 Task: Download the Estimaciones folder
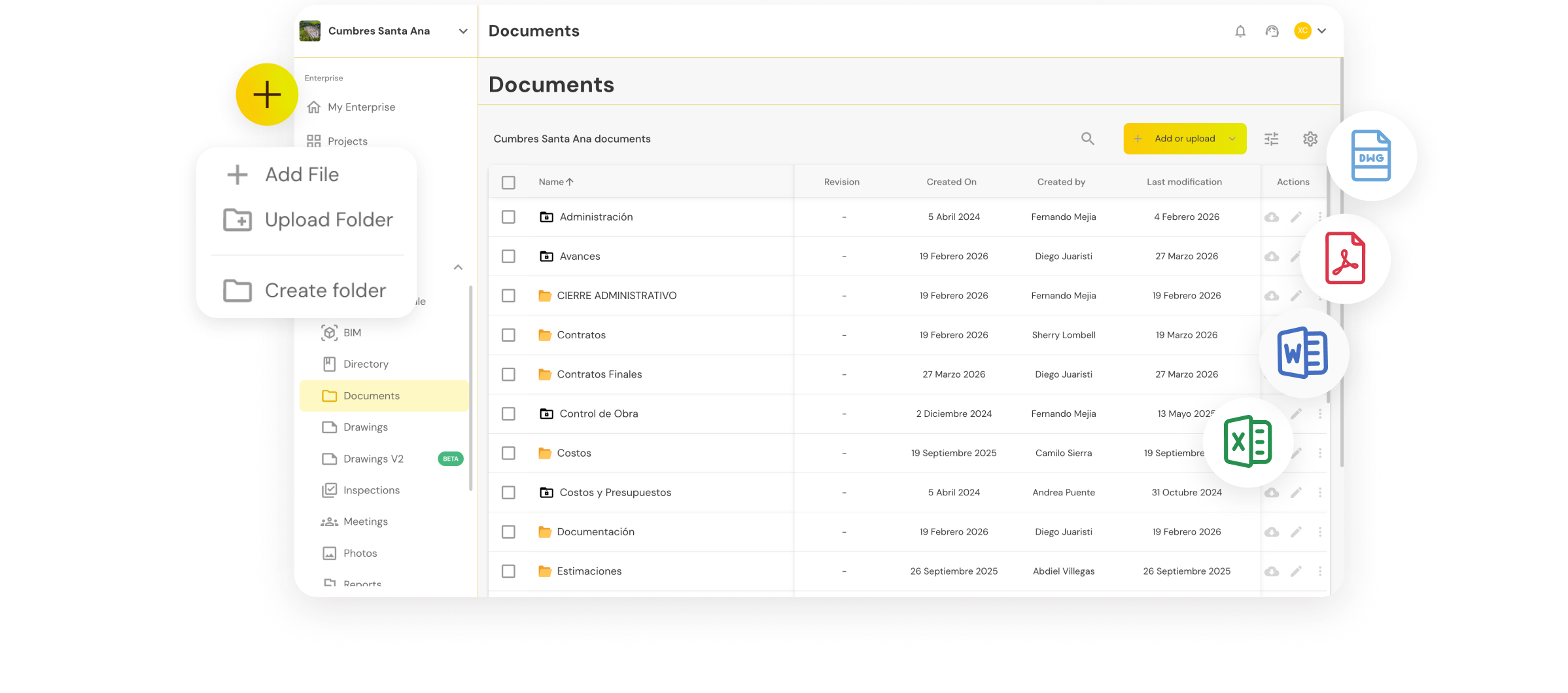[1272, 571]
